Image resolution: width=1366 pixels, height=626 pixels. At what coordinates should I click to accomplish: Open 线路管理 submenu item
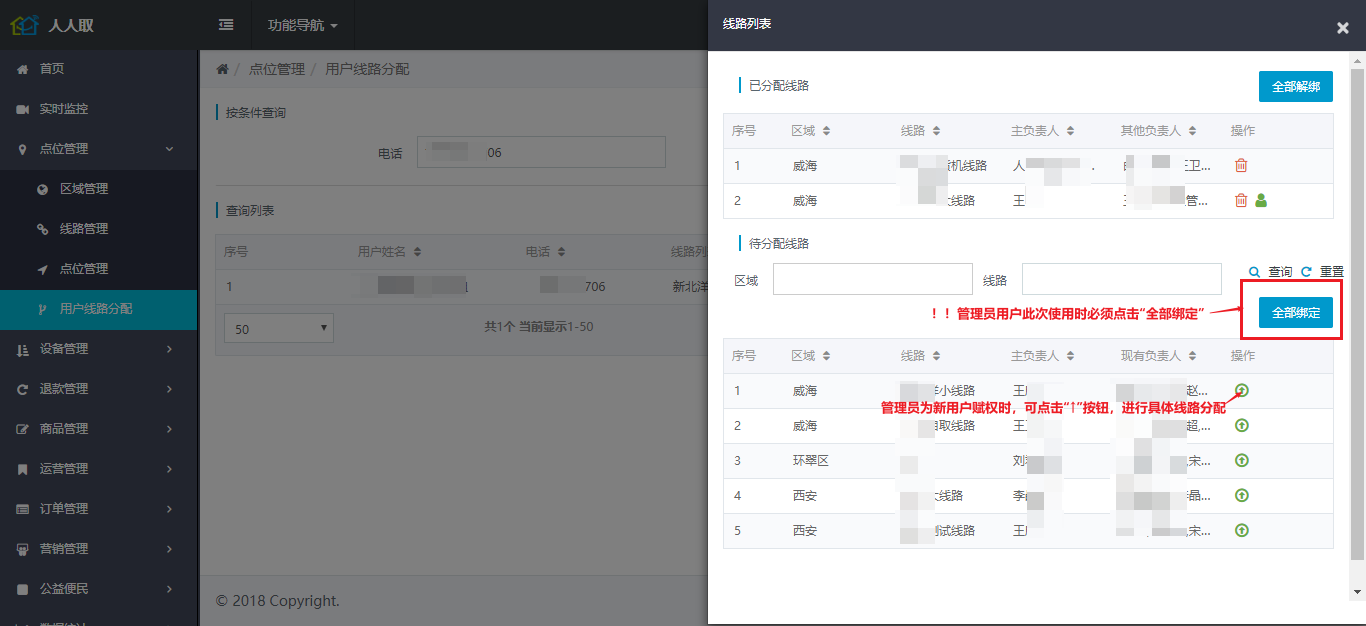coord(100,229)
